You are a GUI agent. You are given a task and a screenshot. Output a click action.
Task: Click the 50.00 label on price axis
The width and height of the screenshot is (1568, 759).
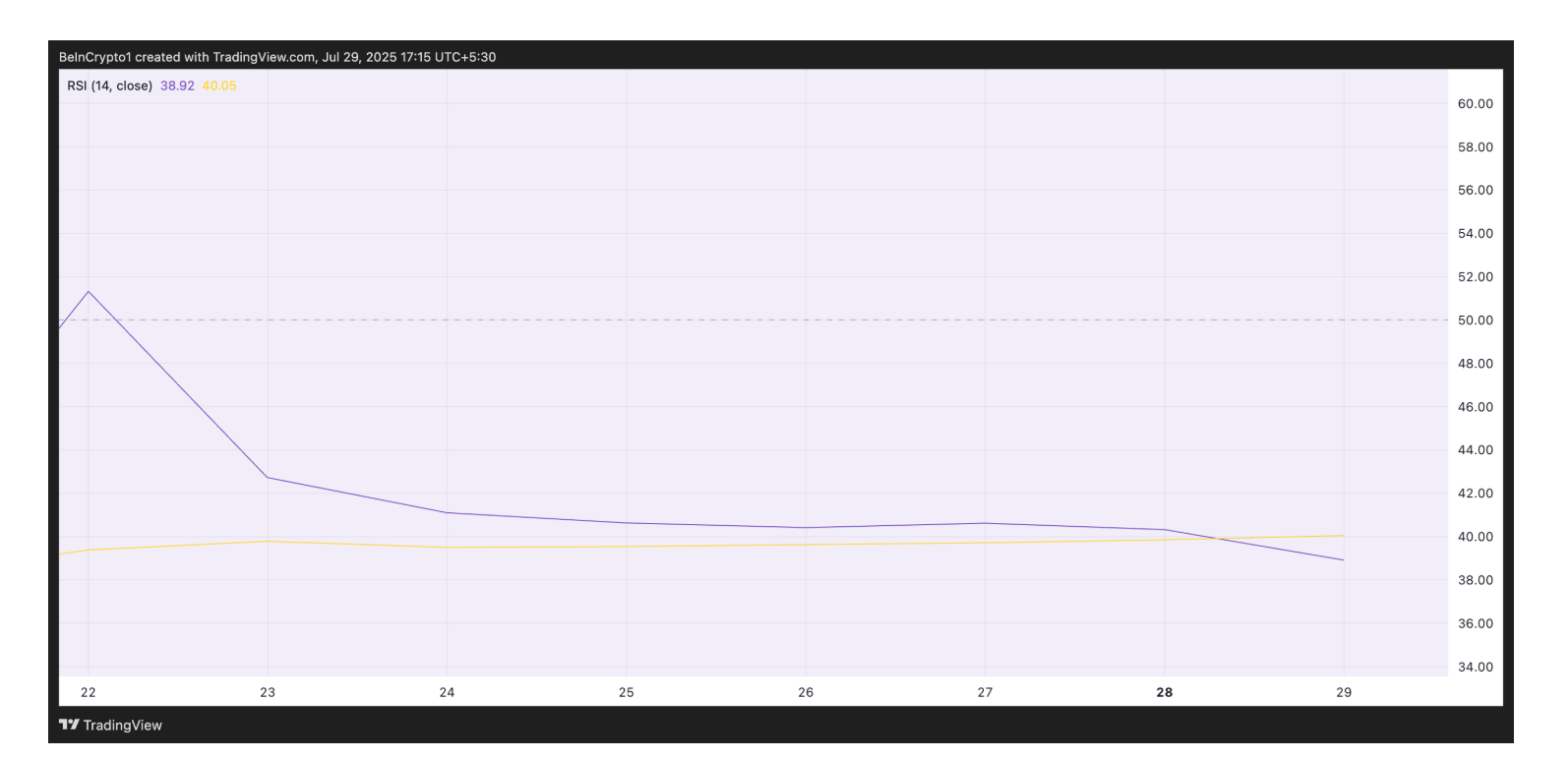[1475, 321]
